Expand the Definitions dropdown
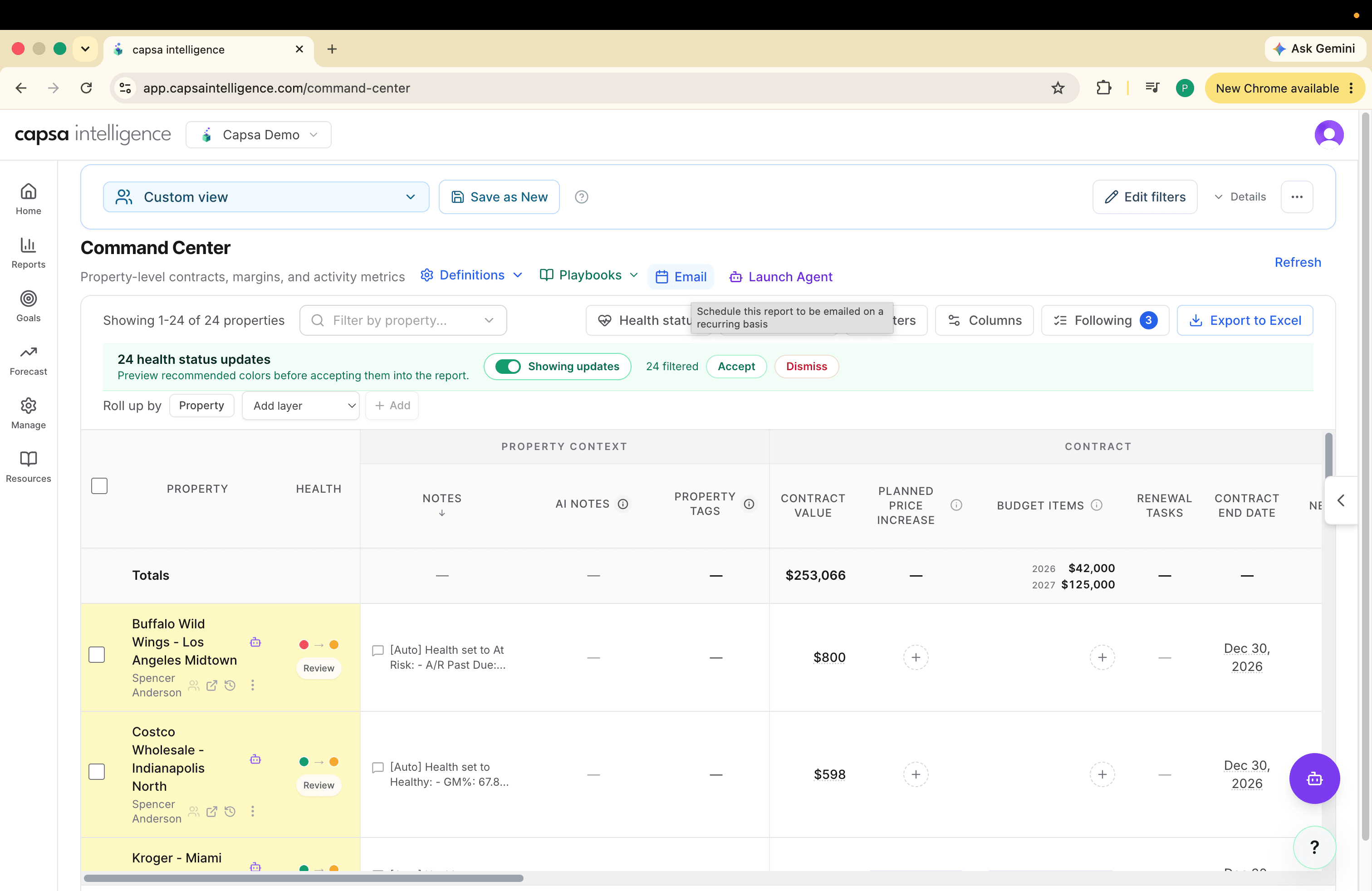 pyautogui.click(x=471, y=275)
